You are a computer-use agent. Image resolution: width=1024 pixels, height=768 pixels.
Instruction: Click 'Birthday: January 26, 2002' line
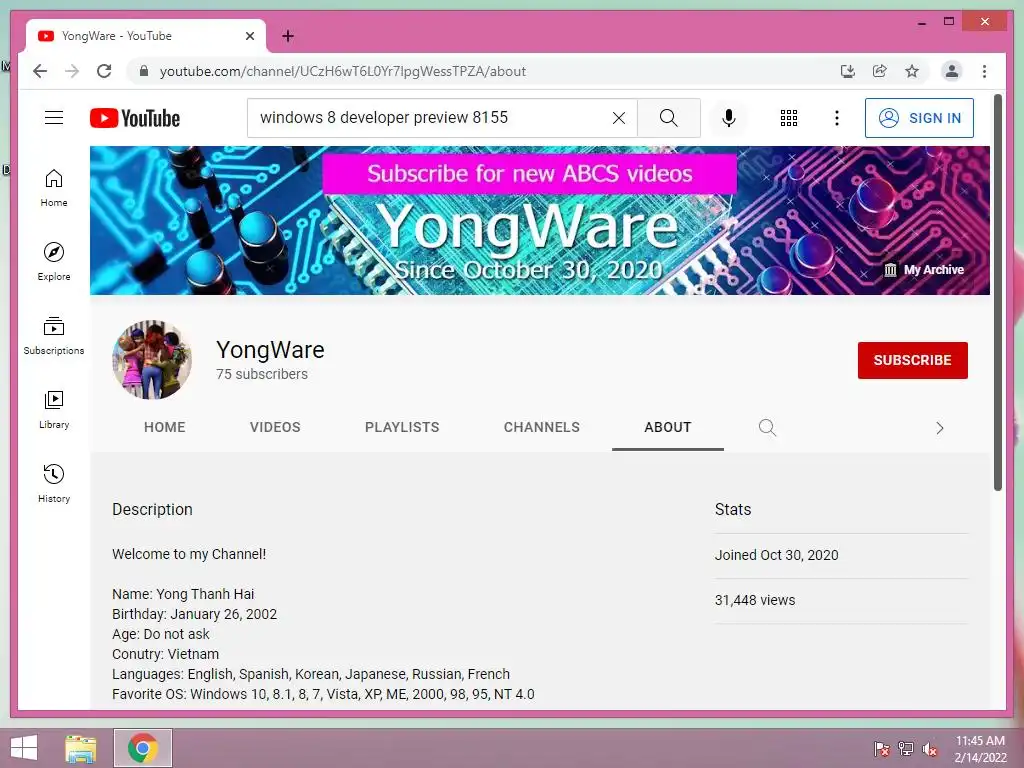(x=194, y=614)
